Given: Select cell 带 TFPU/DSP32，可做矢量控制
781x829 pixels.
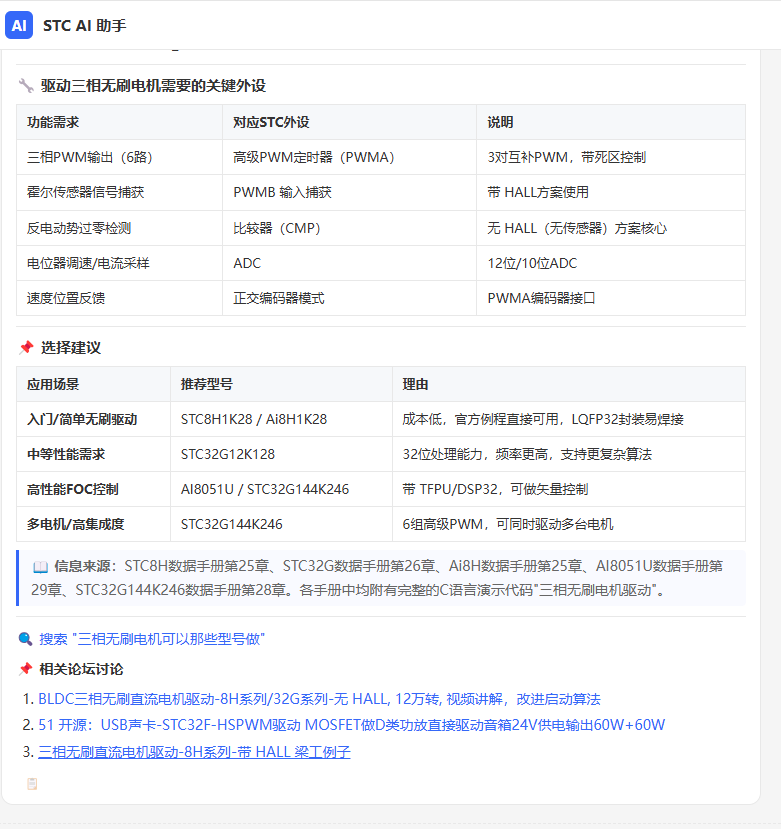Looking at the screenshot, I should (569, 489).
